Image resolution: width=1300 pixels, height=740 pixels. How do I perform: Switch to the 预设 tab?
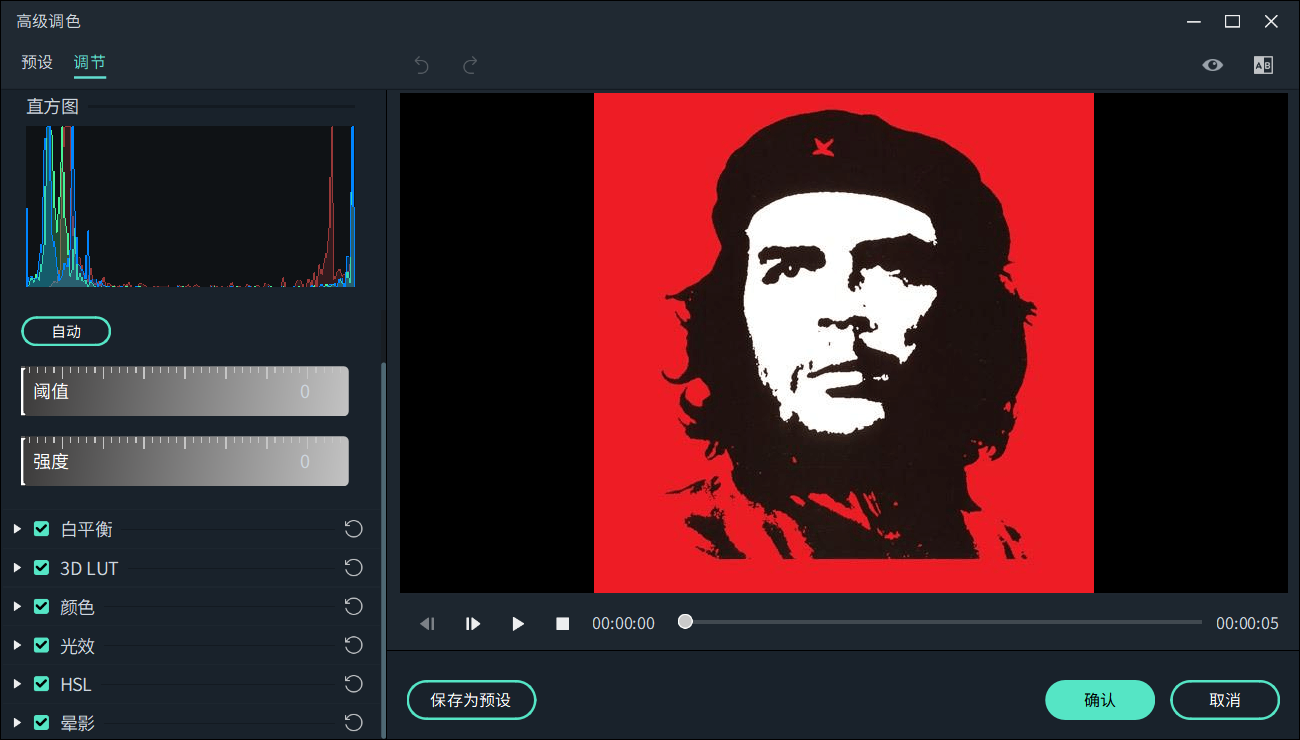pyautogui.click(x=37, y=62)
